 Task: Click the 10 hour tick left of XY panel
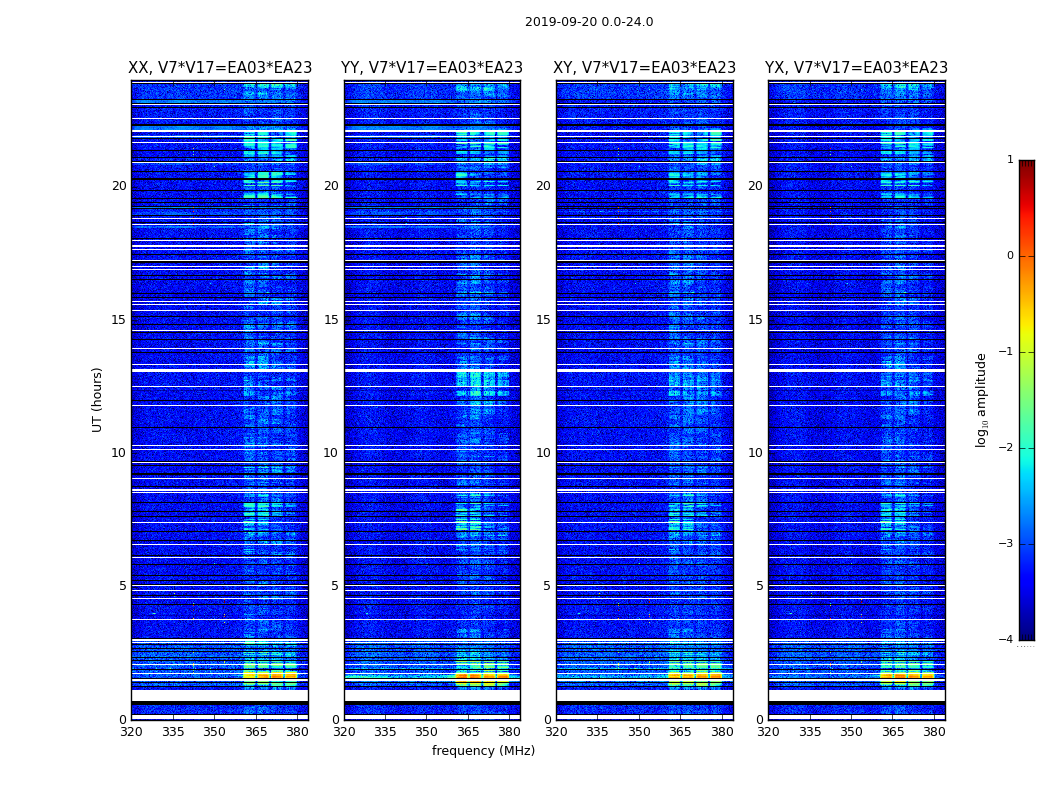(543, 453)
